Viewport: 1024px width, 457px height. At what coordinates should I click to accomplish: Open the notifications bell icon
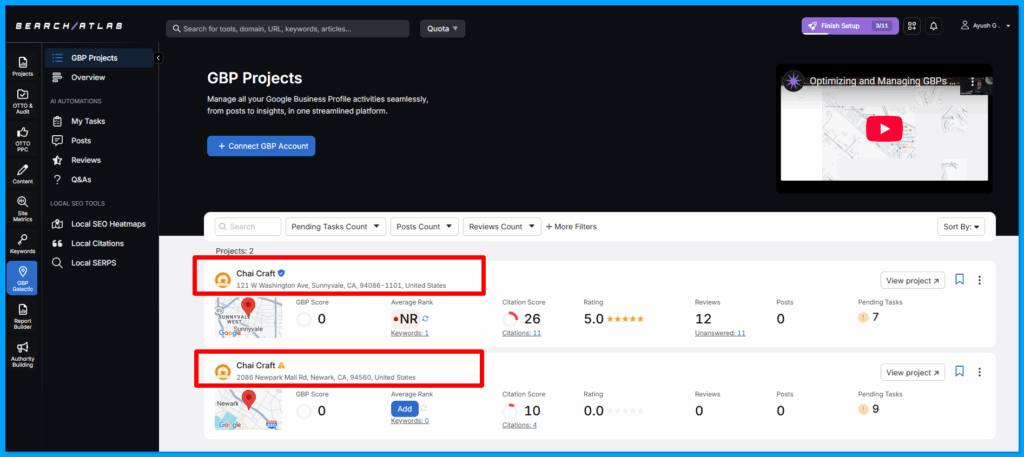click(933, 26)
